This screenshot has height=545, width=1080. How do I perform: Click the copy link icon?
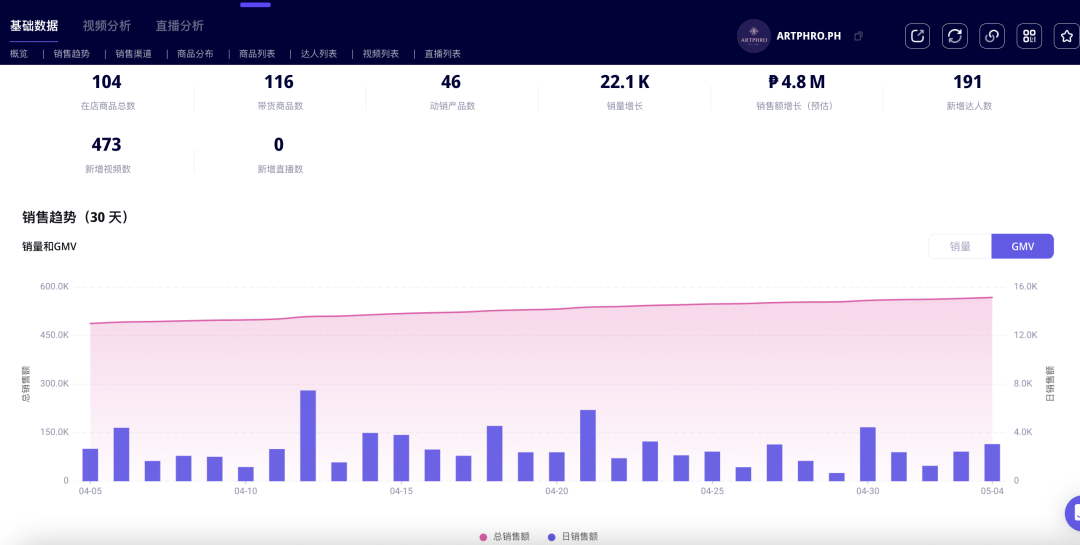(x=992, y=36)
